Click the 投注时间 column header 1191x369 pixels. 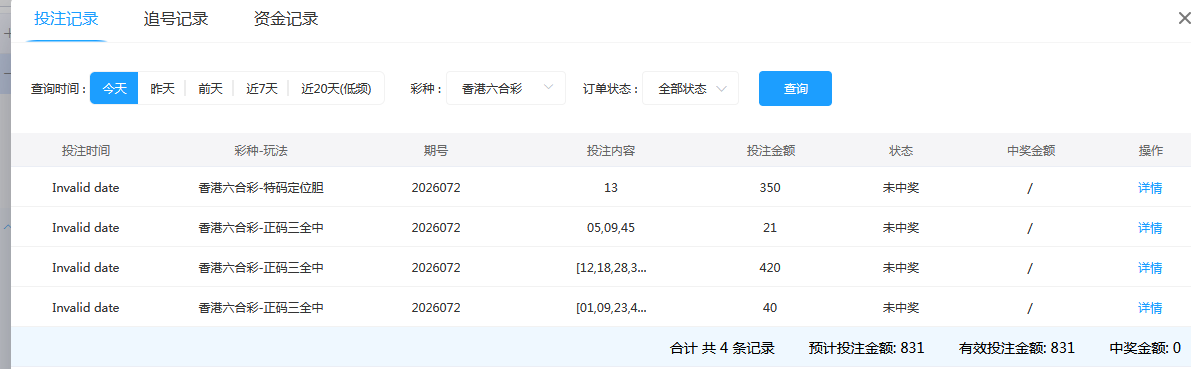click(x=86, y=150)
